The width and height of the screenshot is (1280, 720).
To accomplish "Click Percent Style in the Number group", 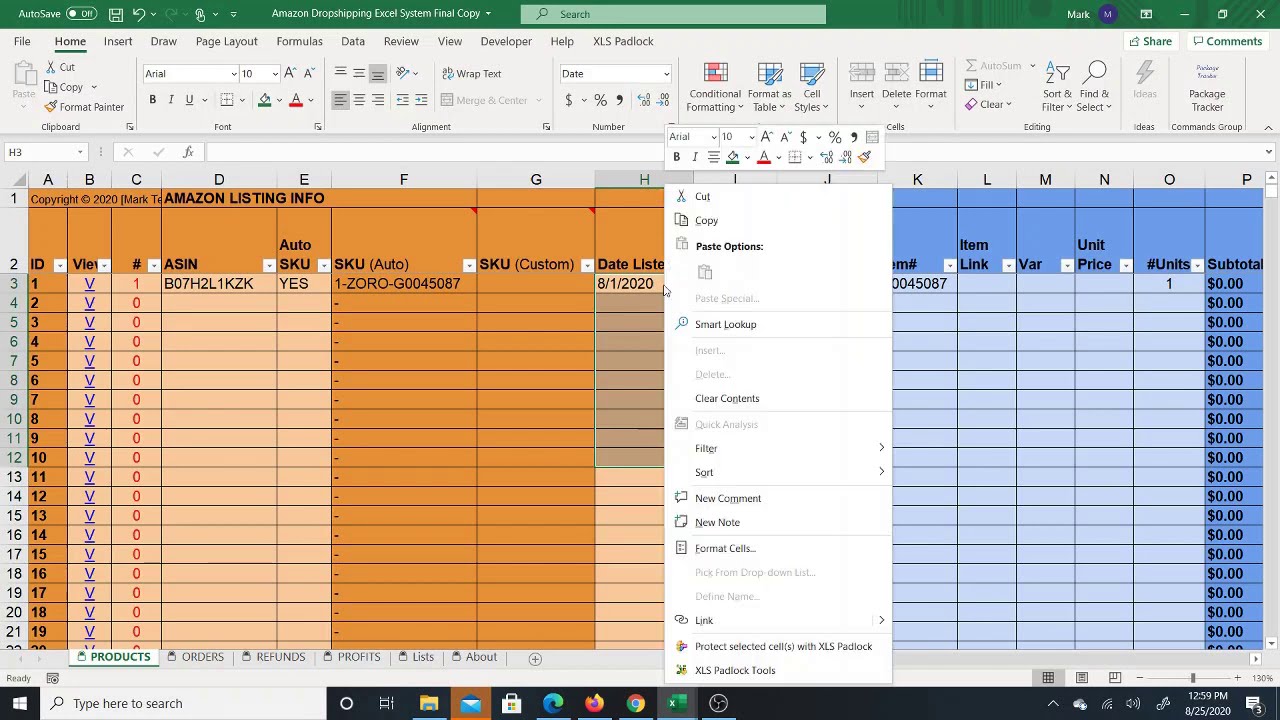I will click(600, 100).
